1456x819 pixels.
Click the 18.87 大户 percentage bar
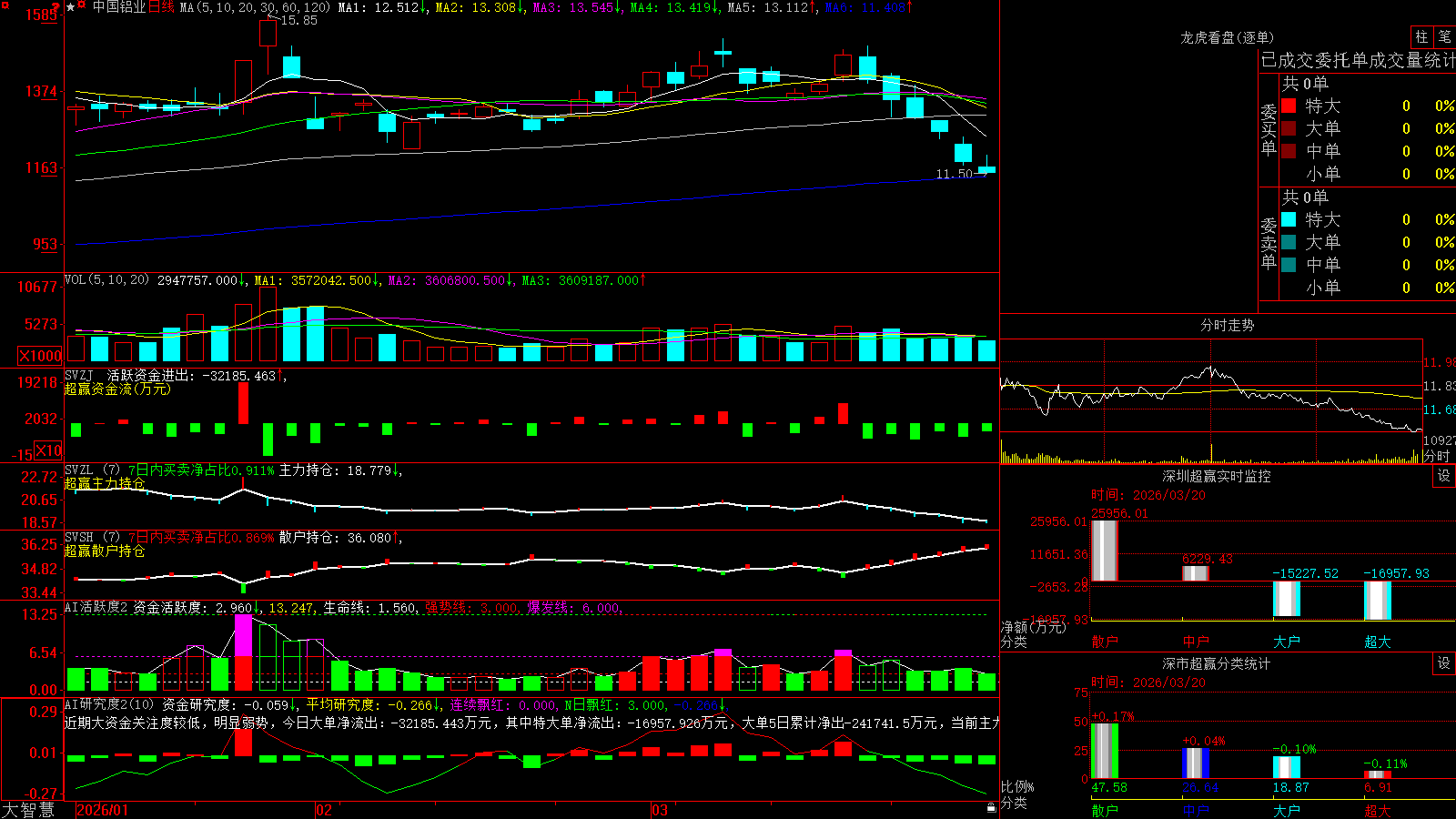click(x=1287, y=767)
